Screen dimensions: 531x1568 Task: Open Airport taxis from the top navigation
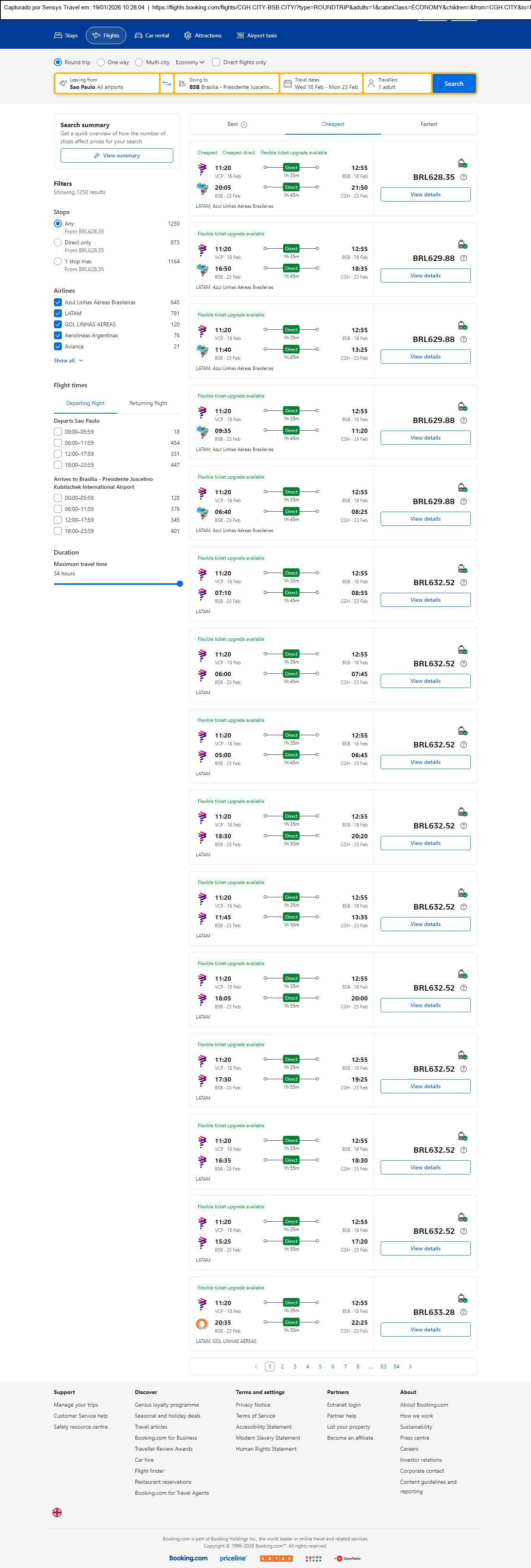[256, 36]
